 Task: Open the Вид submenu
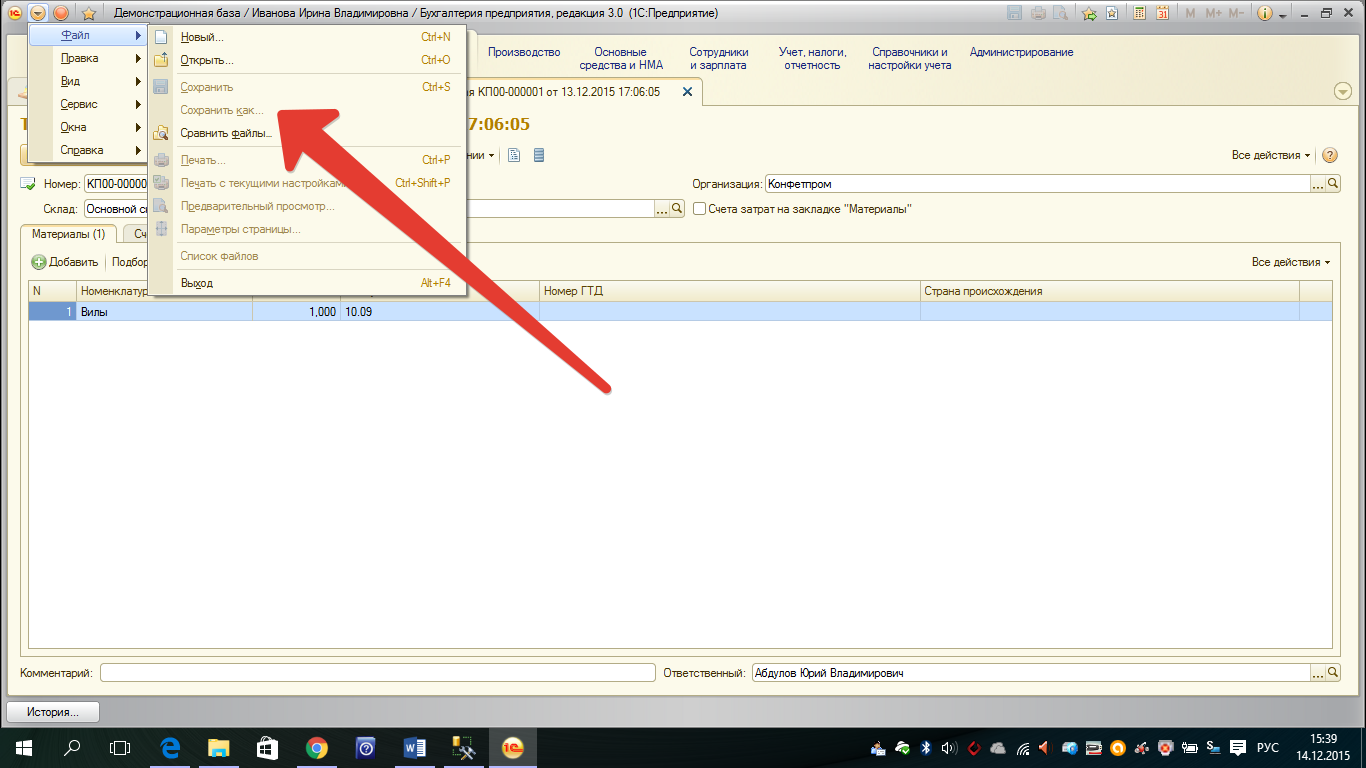click(x=88, y=81)
